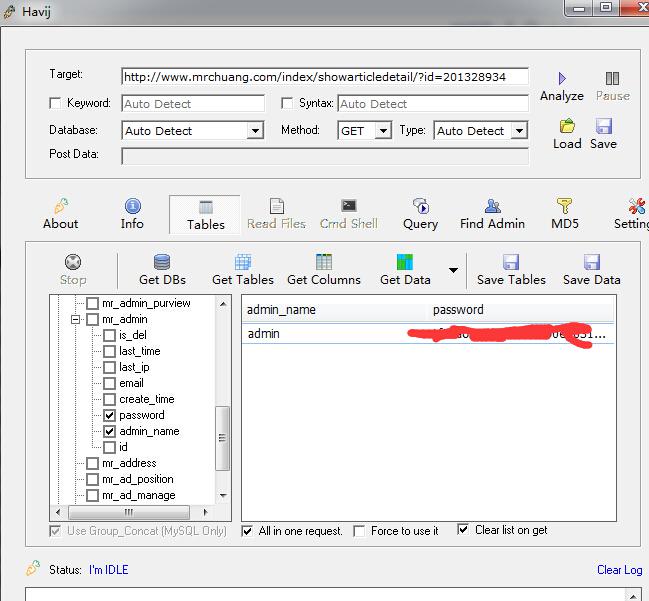The image size is (649, 601).
Task: Click the Havij title bar carrot icon
Action: (x=10, y=12)
